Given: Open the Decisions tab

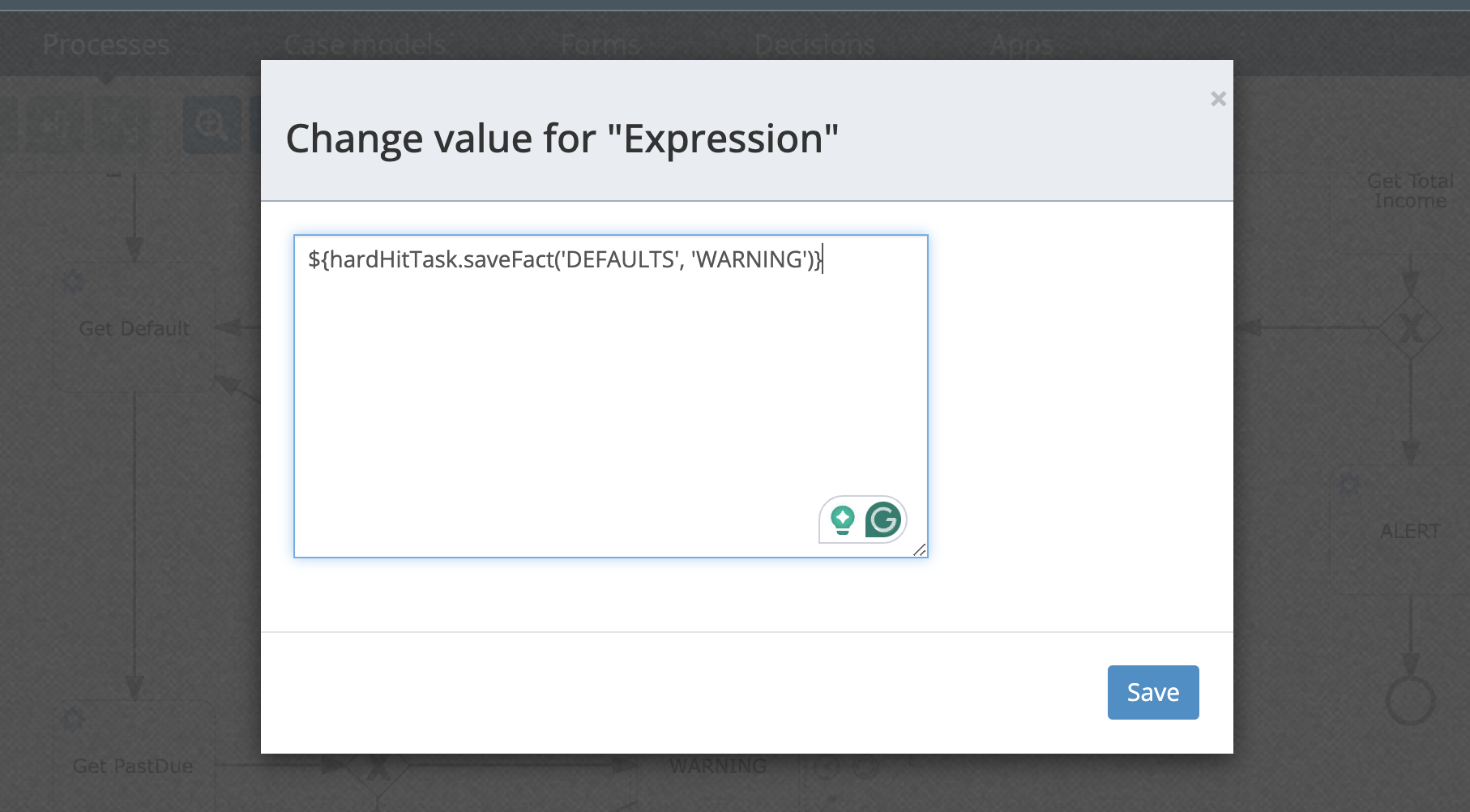Looking at the screenshot, I should point(814,45).
